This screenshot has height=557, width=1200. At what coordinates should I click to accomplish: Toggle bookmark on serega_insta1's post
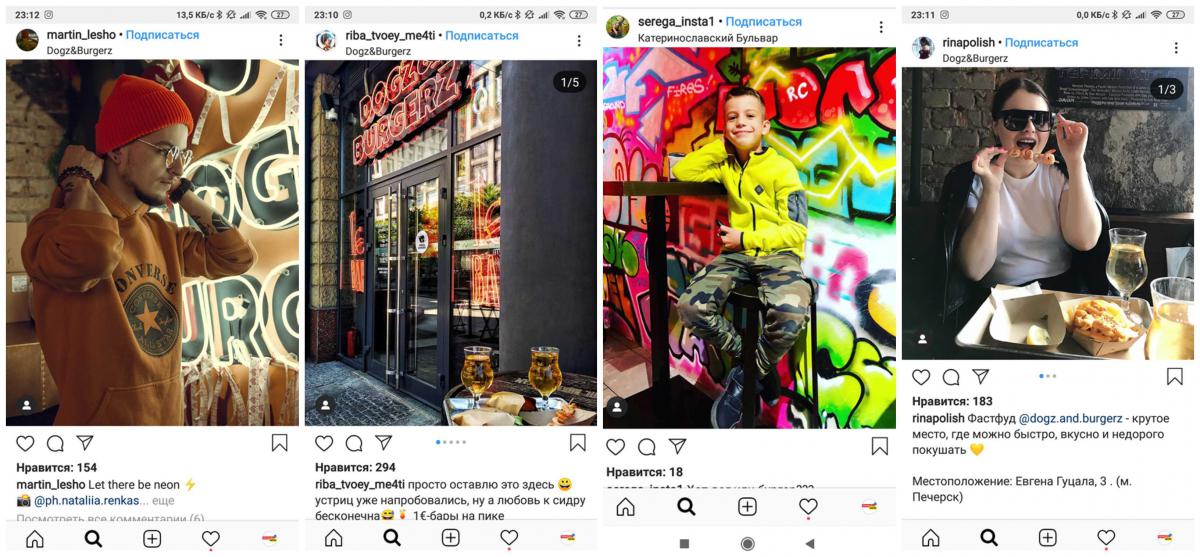(879, 447)
